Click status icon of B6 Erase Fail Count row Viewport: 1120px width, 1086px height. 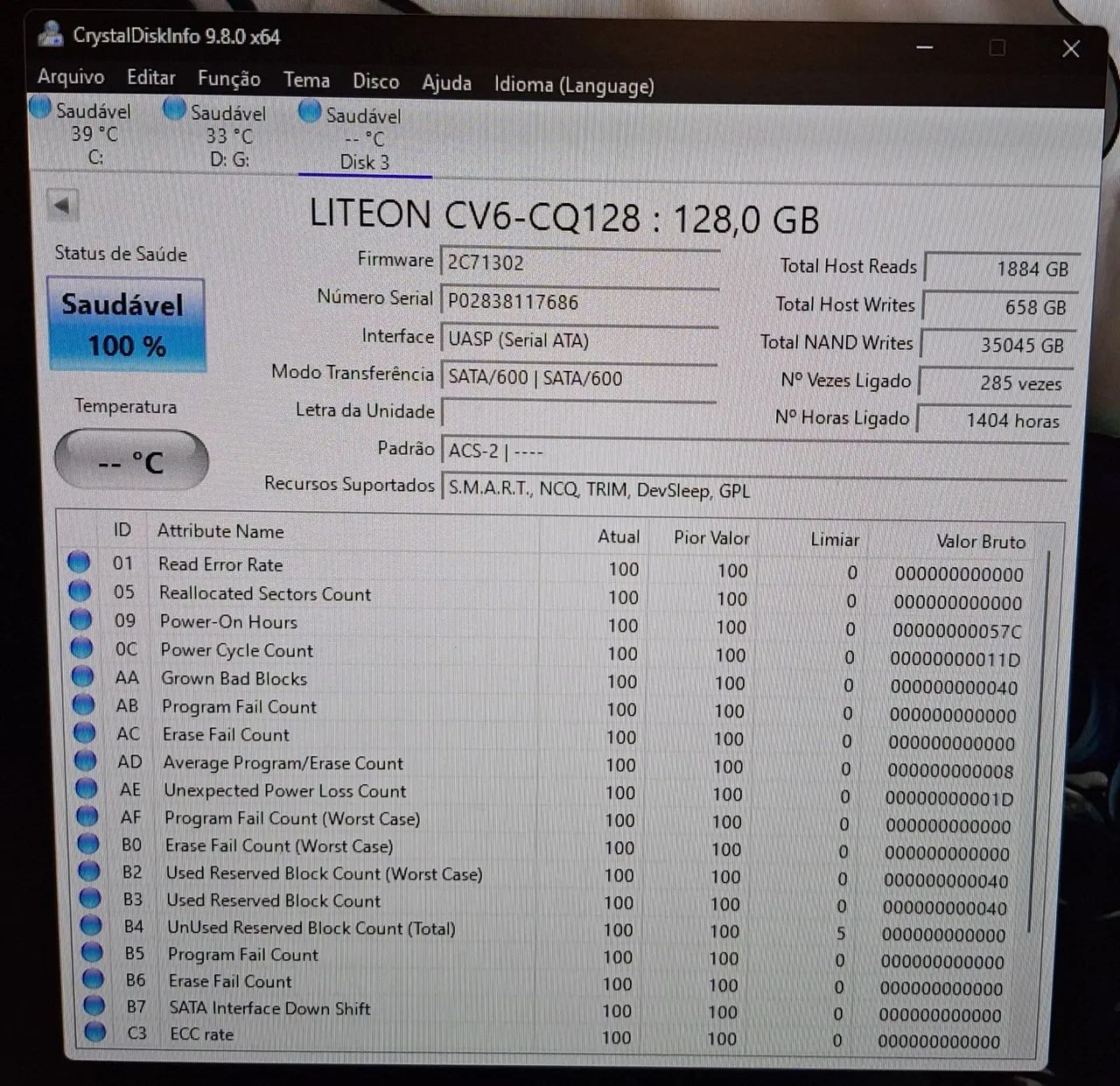click(x=92, y=979)
